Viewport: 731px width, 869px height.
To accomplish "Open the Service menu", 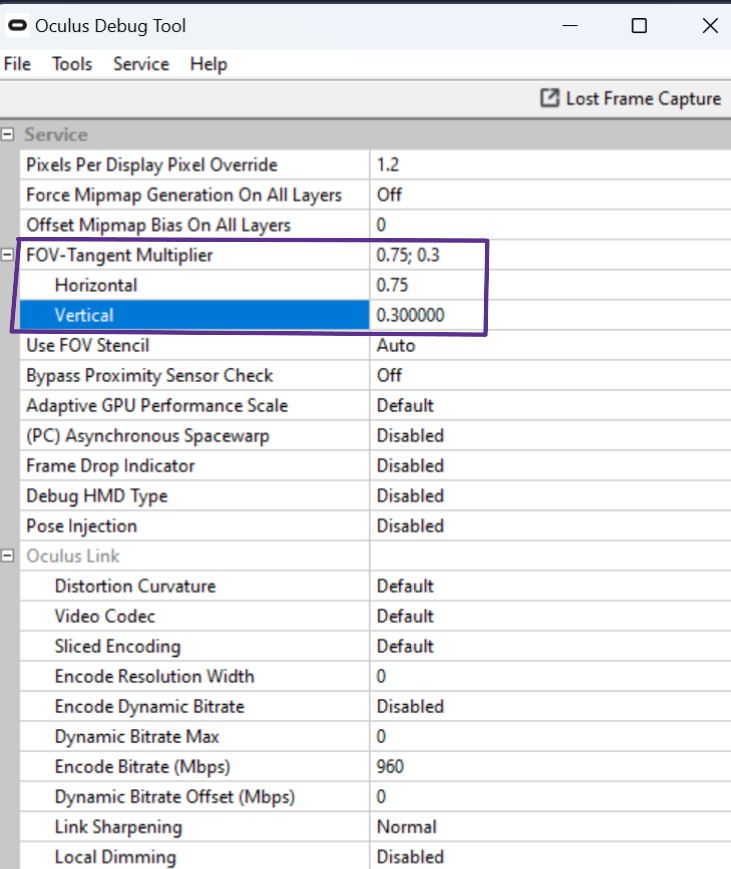I will pyautogui.click(x=141, y=64).
